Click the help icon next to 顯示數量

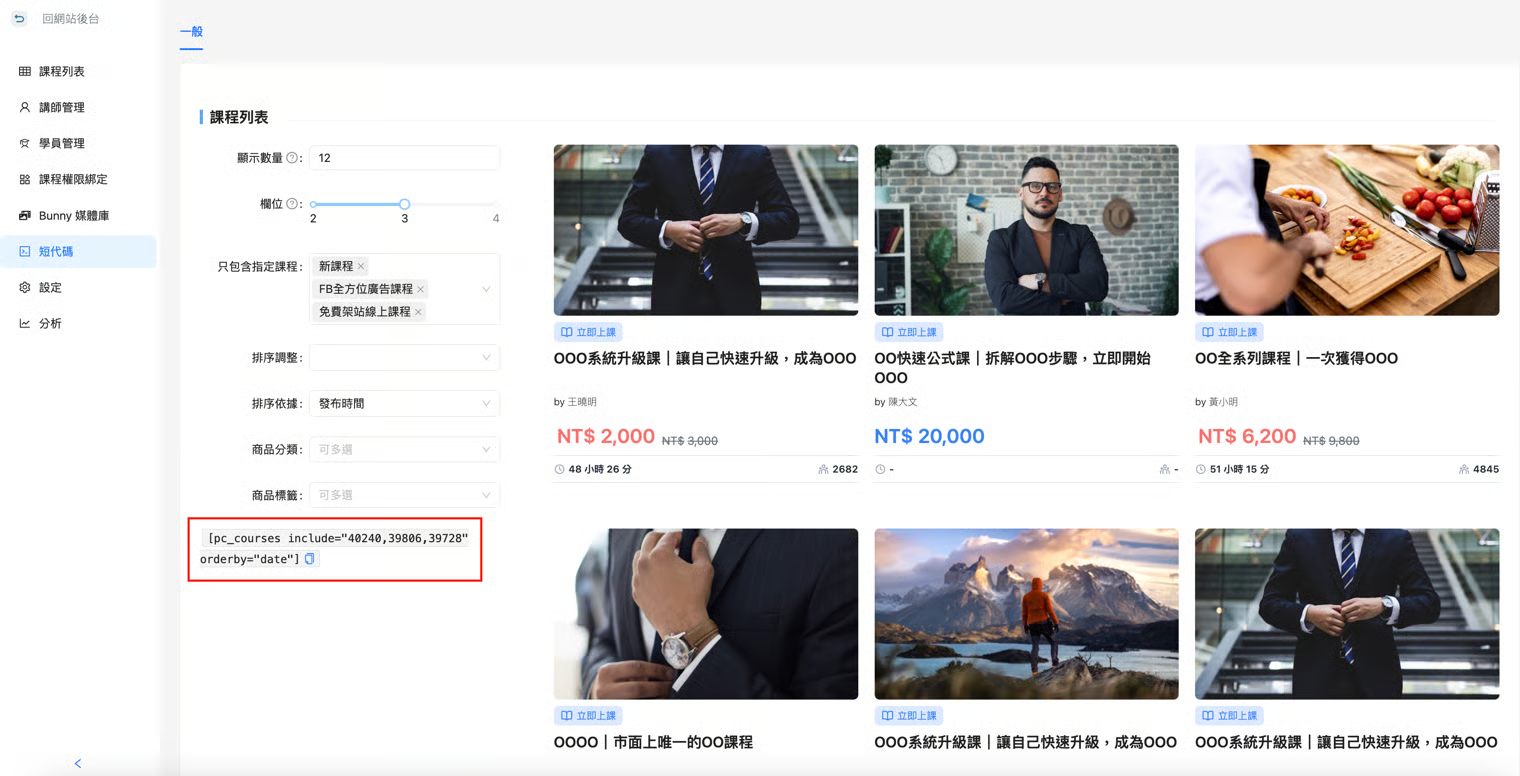click(x=292, y=158)
